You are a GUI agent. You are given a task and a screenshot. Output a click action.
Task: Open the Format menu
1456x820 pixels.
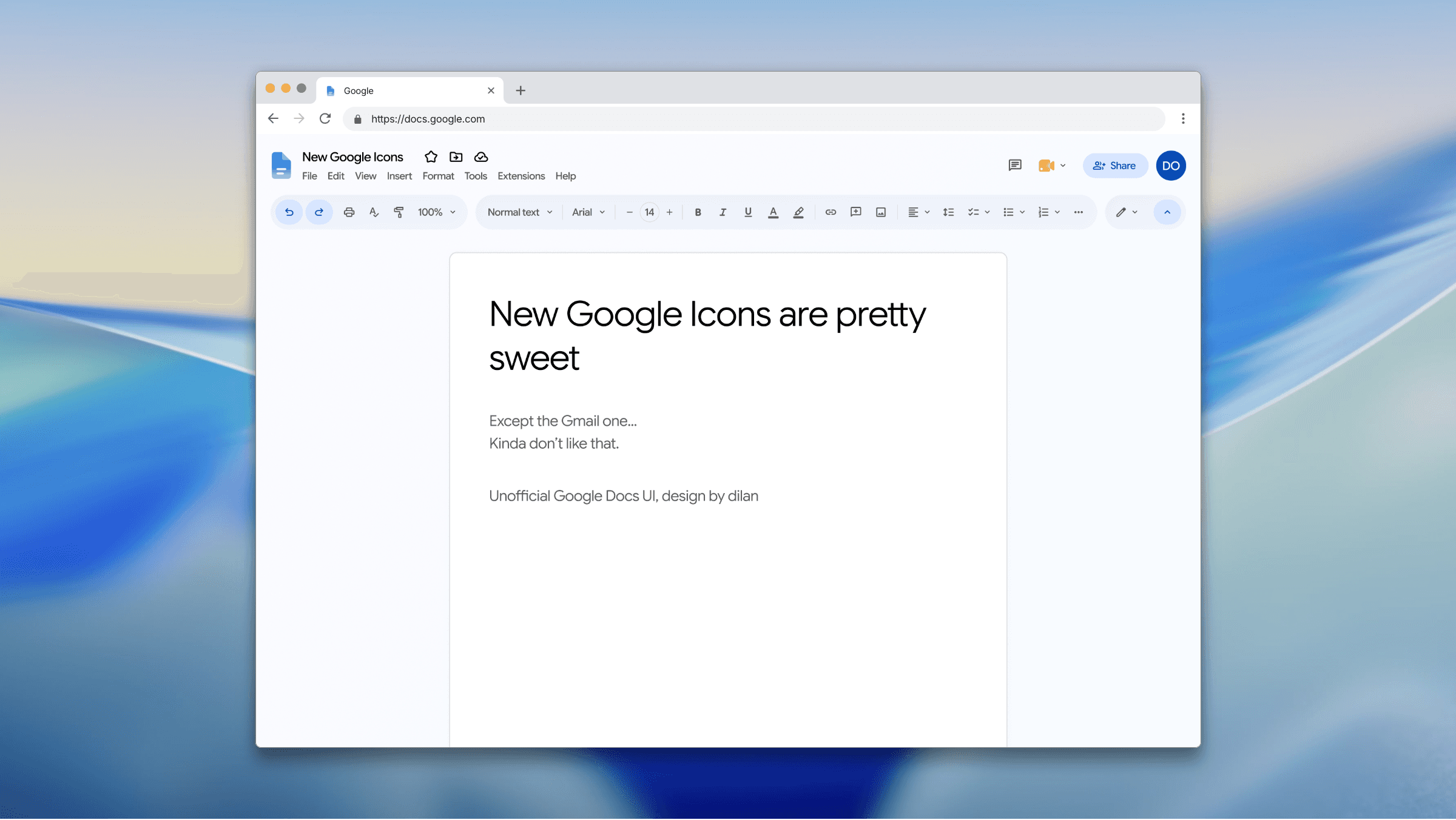click(x=438, y=176)
